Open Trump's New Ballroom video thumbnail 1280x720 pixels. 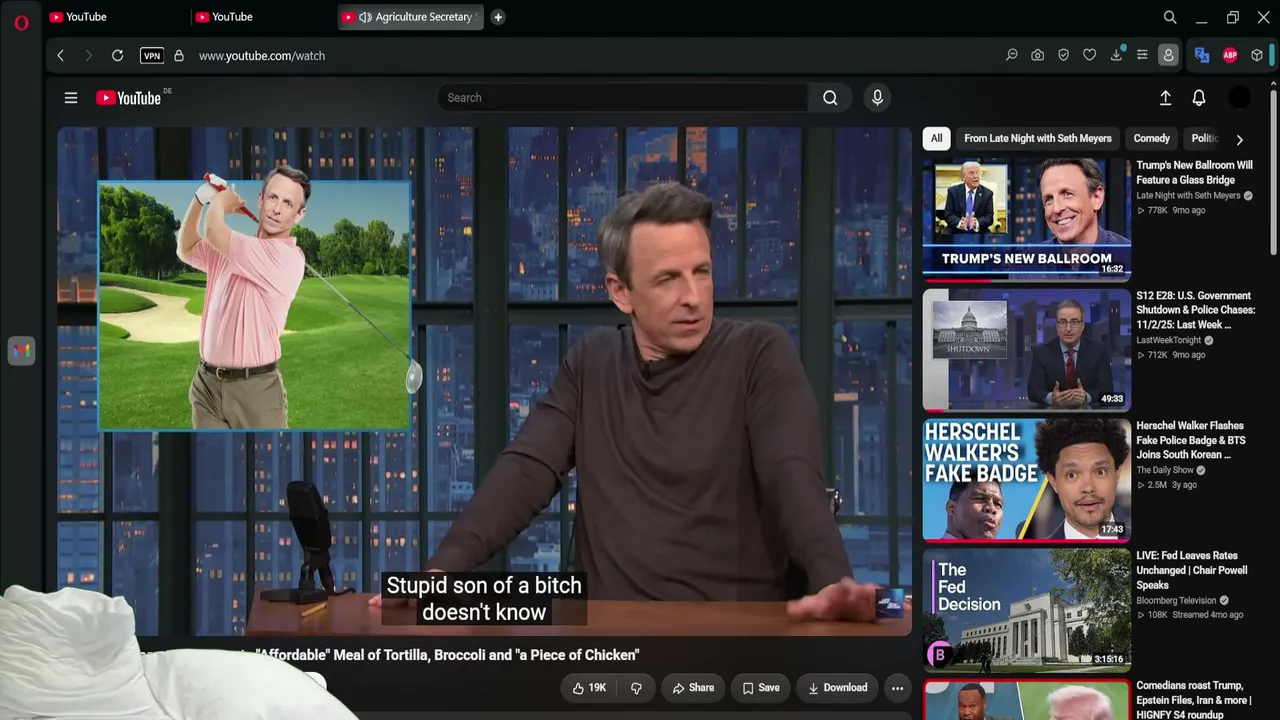(x=1027, y=218)
